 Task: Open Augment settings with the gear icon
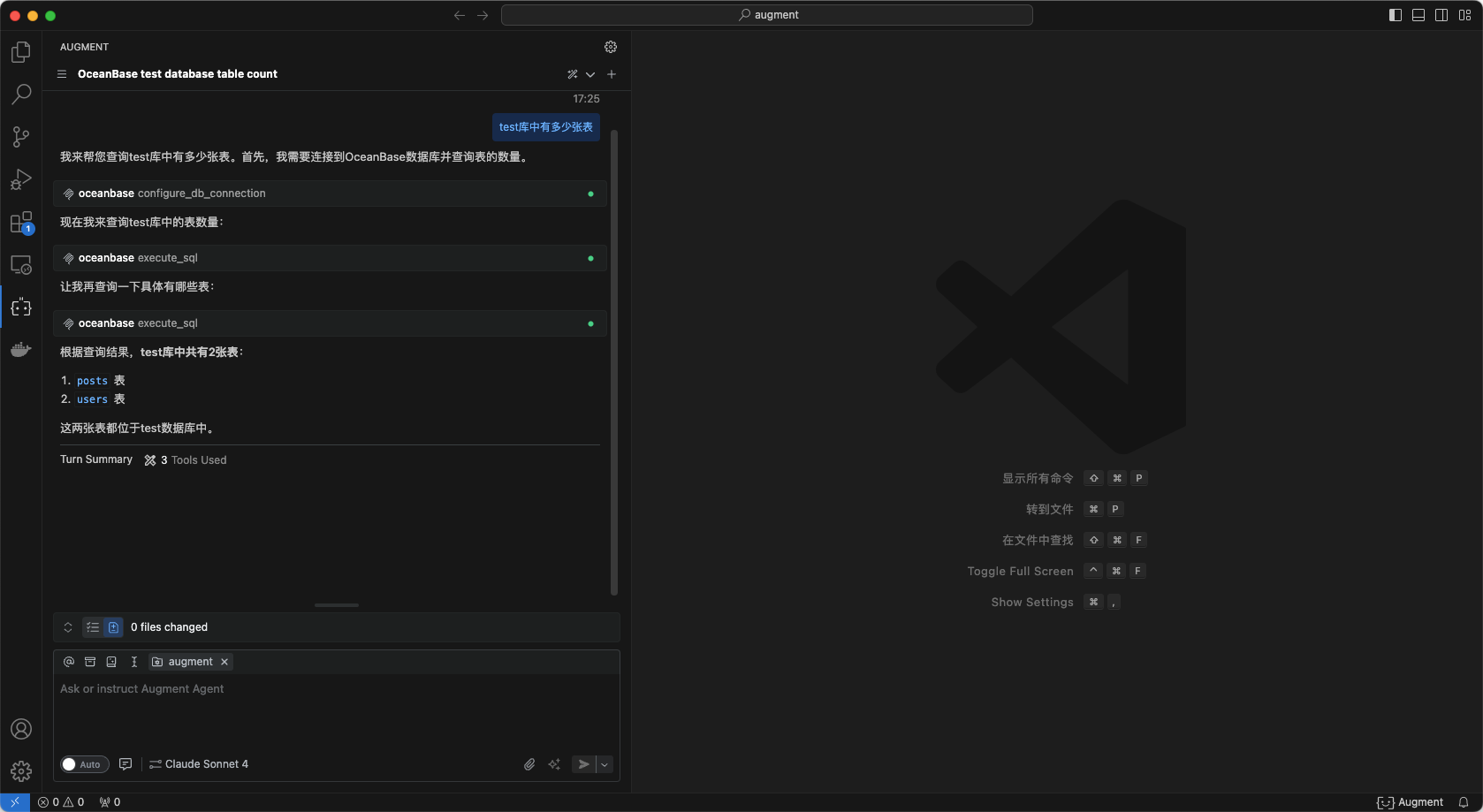[x=611, y=47]
